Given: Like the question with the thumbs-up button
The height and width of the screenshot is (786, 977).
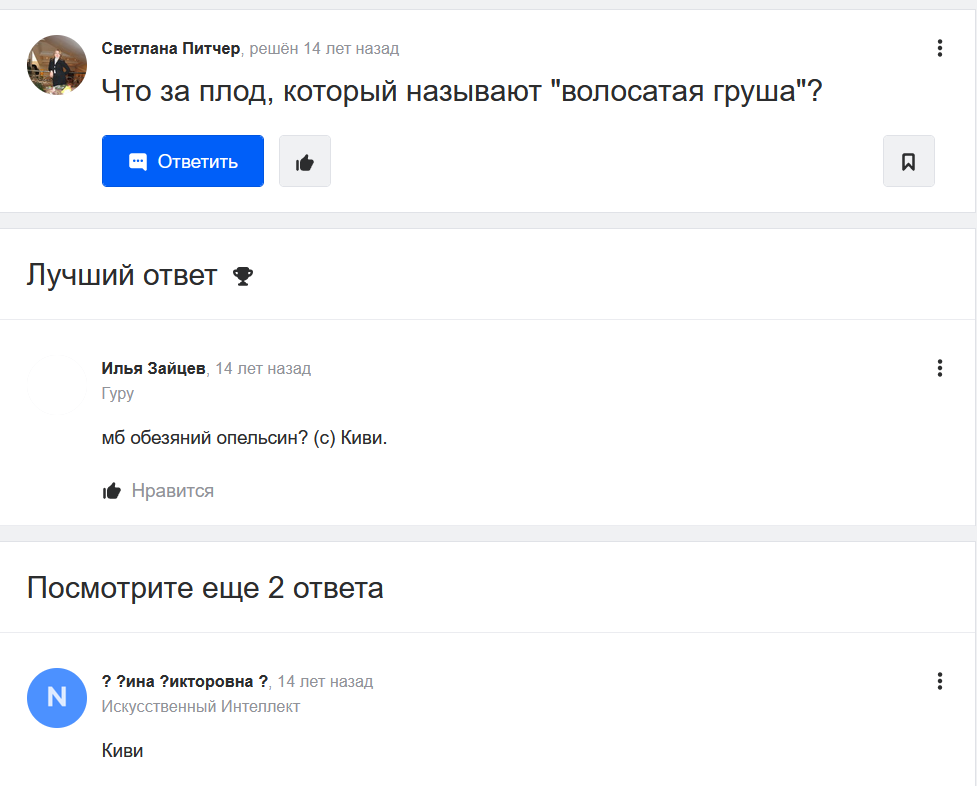Looking at the screenshot, I should 305,161.
